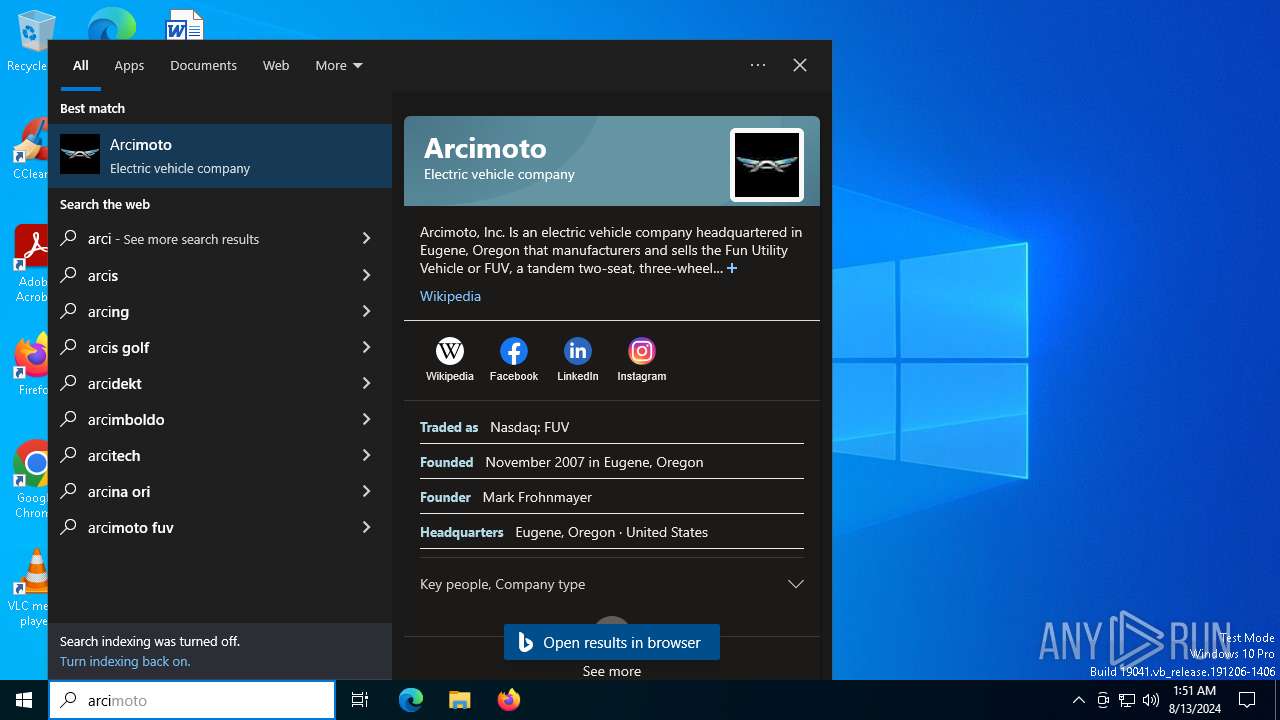Open Arcimoto's Facebook page icon
This screenshot has width=1280, height=720.
[x=514, y=351]
